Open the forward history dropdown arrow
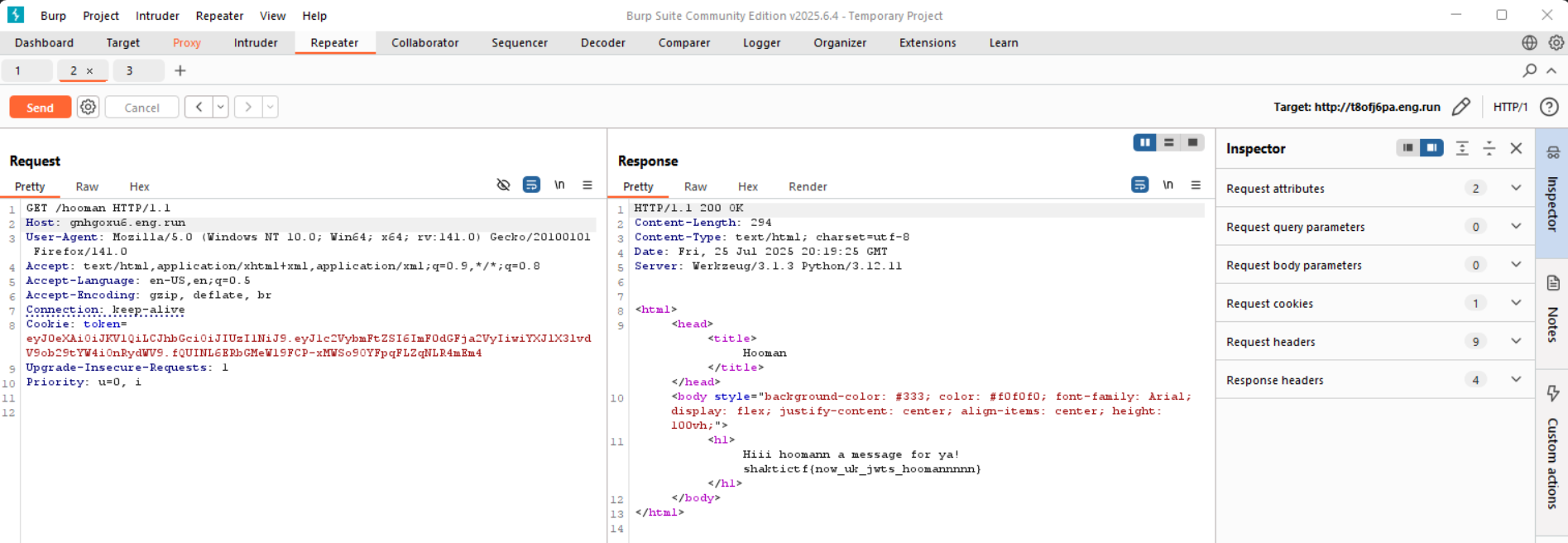This screenshot has width=1568, height=543. click(x=271, y=107)
